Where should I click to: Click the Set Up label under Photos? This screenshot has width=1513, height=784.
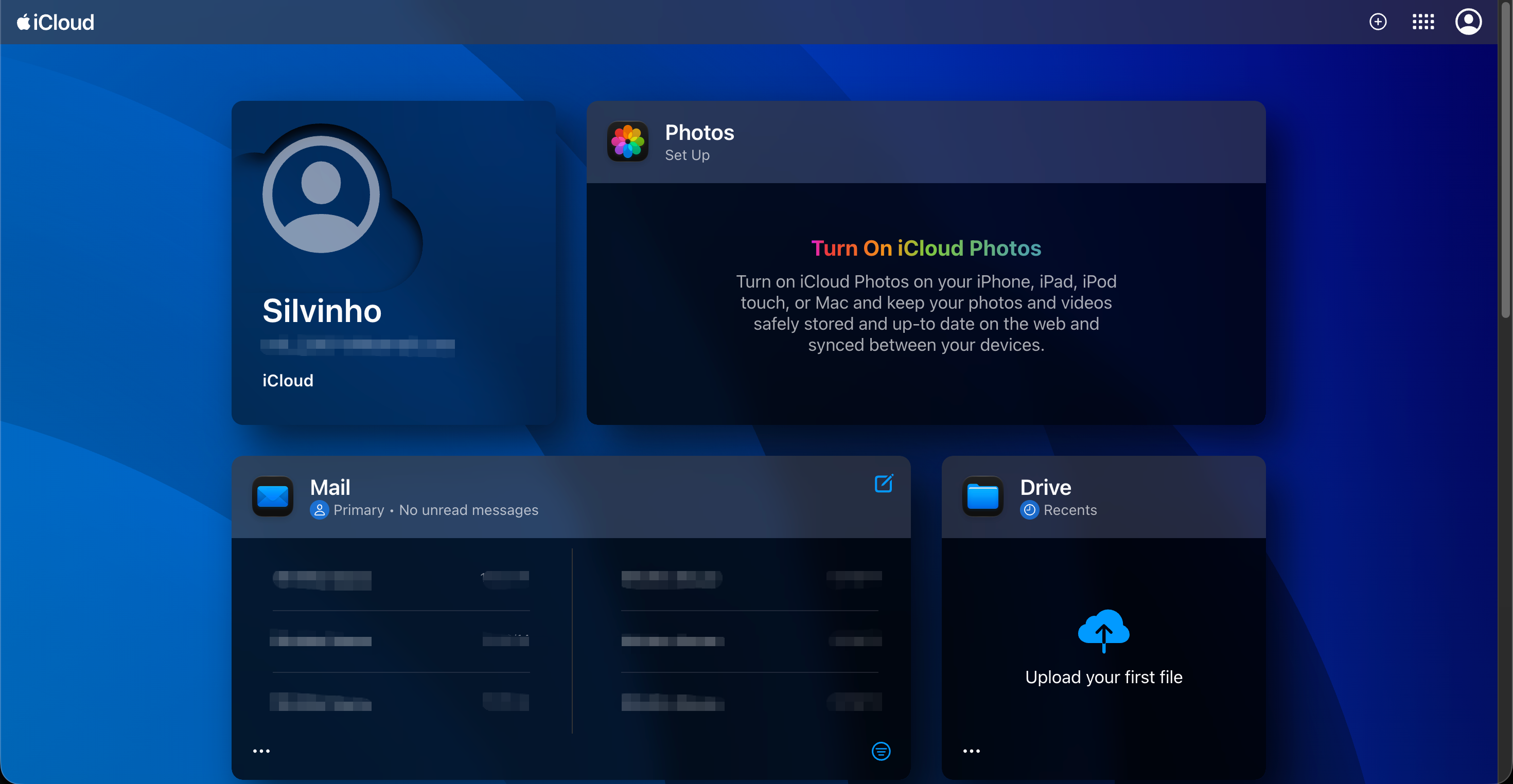pyautogui.click(x=687, y=155)
